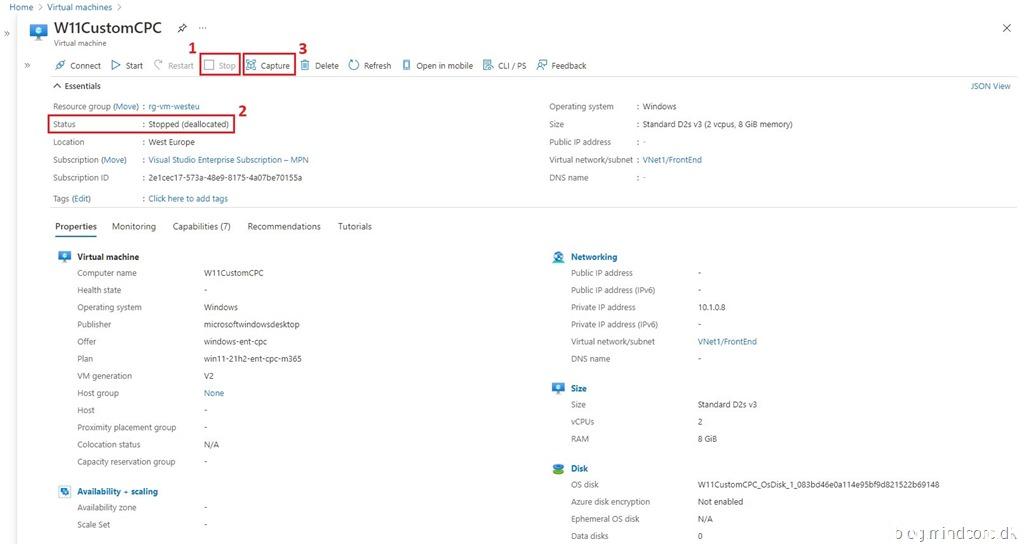Pin W11CustomCPC to dashboard

[x=182, y=28]
